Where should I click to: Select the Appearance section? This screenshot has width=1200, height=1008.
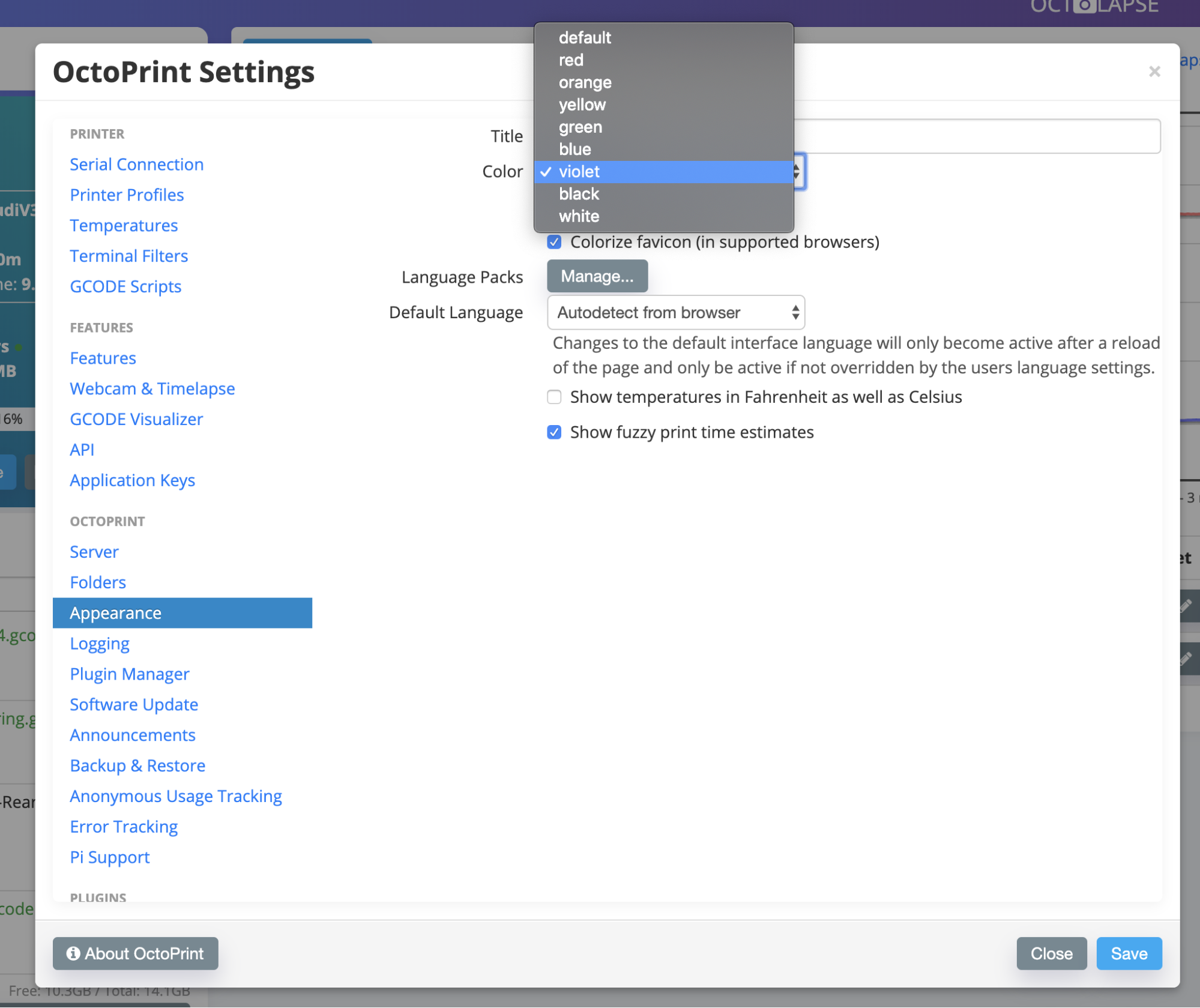(x=182, y=613)
